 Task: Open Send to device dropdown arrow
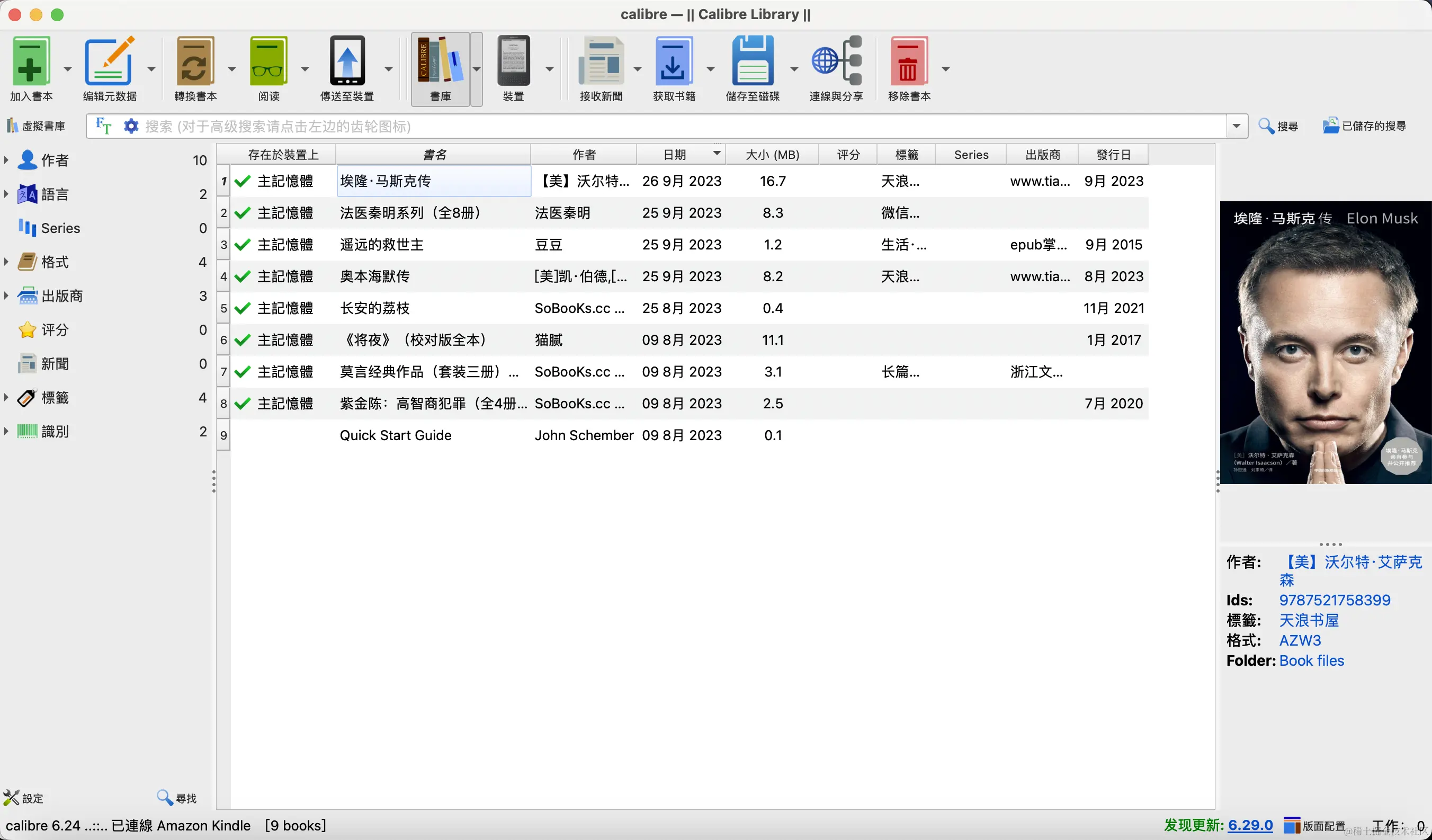pos(389,69)
